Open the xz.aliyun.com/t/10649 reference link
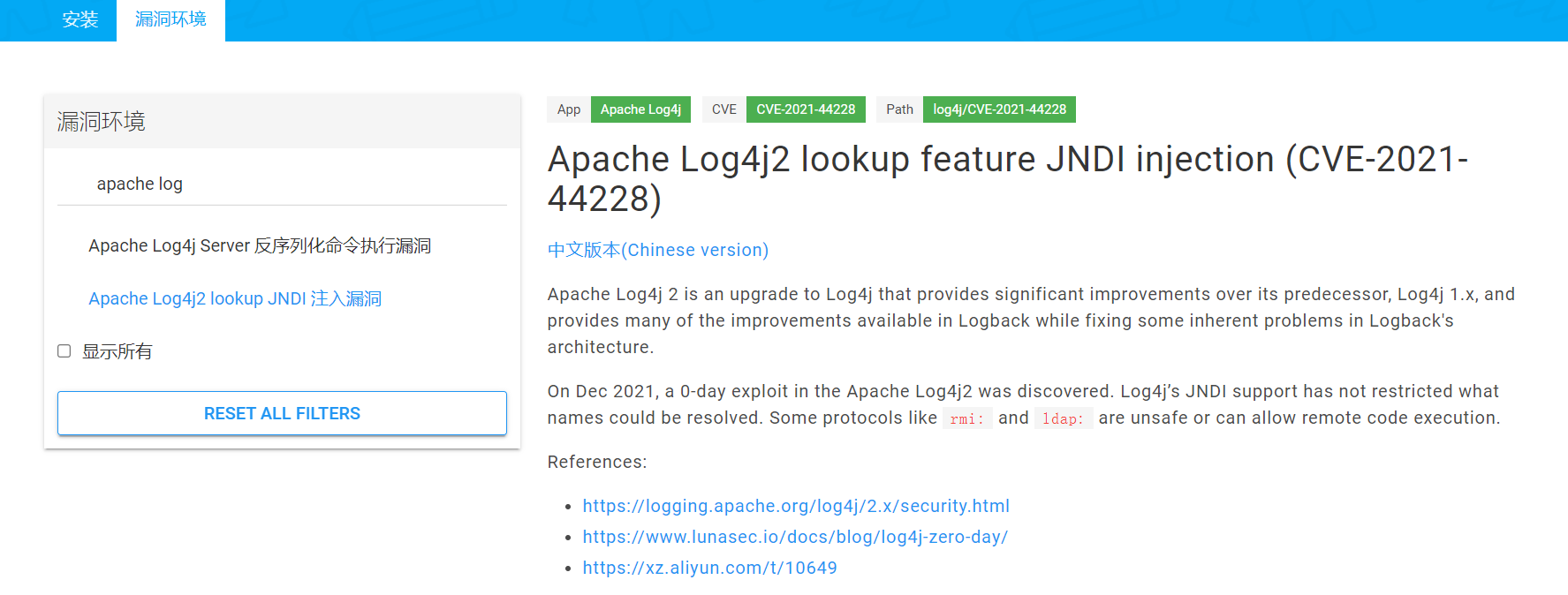1568x595 pixels. click(710, 568)
